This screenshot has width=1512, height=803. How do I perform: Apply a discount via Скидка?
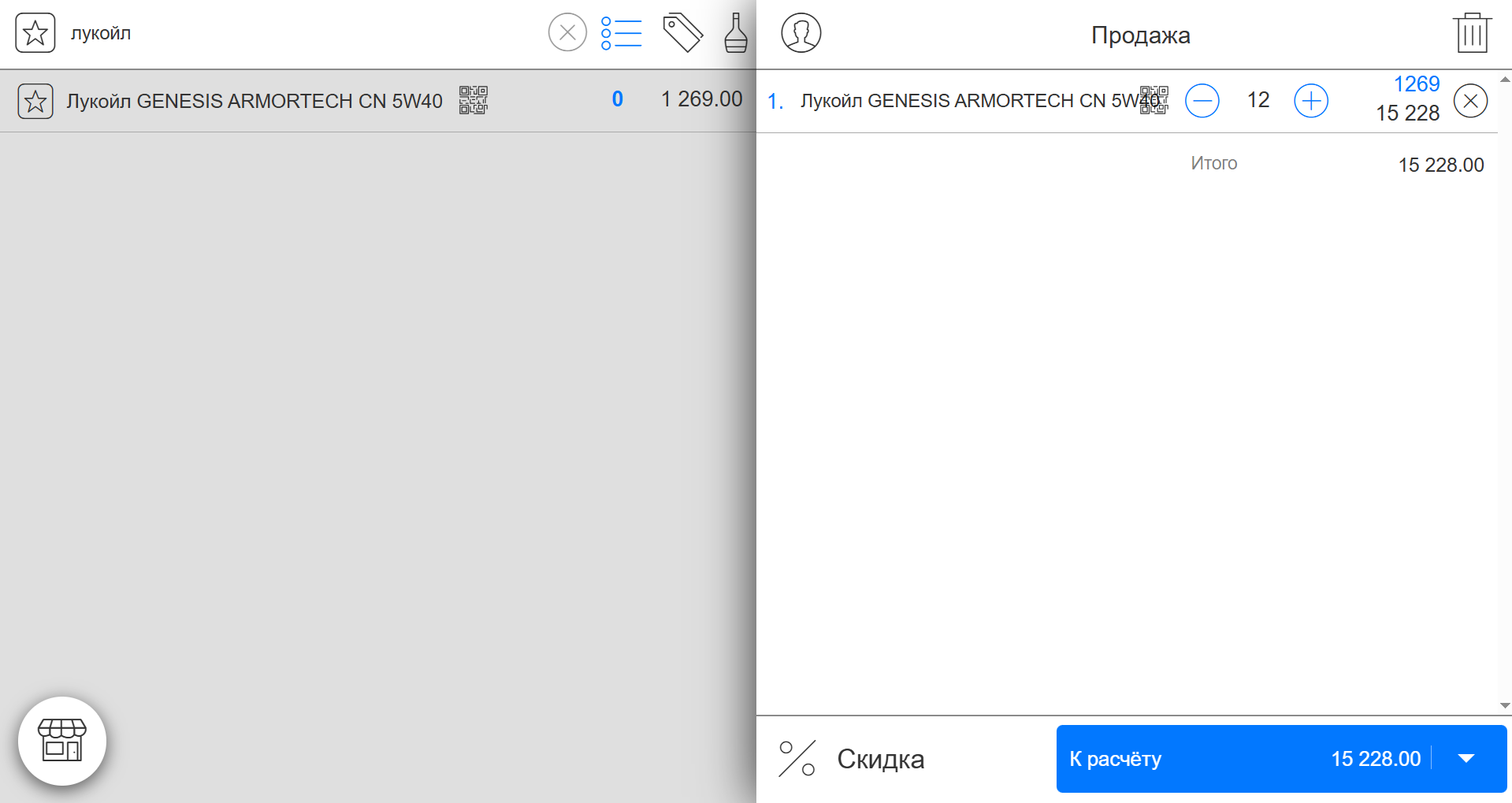pos(881,759)
